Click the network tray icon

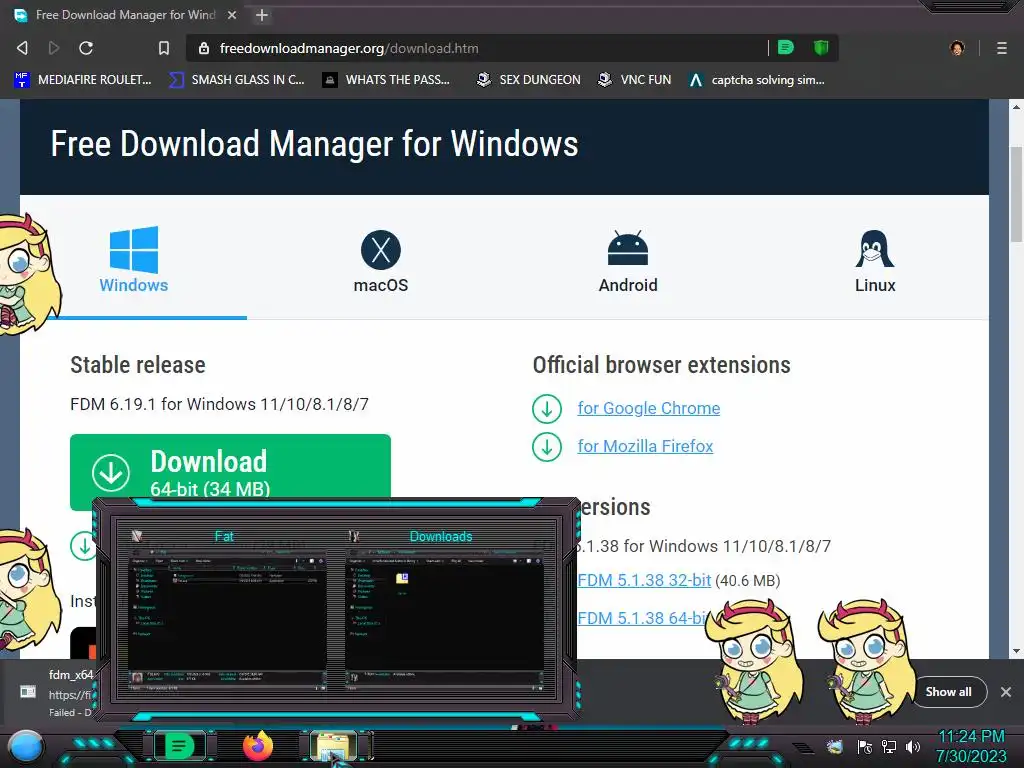pyautogui.click(x=889, y=746)
